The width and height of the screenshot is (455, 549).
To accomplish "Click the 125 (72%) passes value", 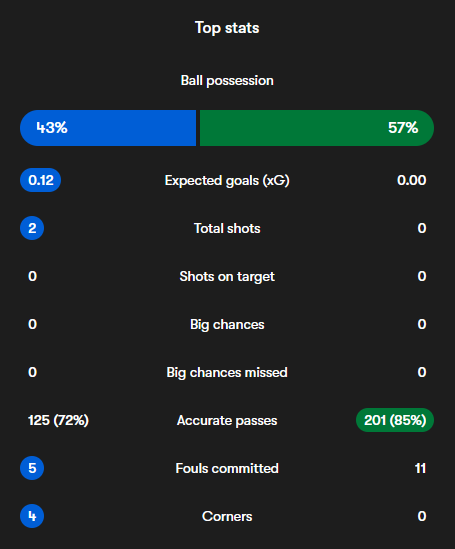I will 58,421.
